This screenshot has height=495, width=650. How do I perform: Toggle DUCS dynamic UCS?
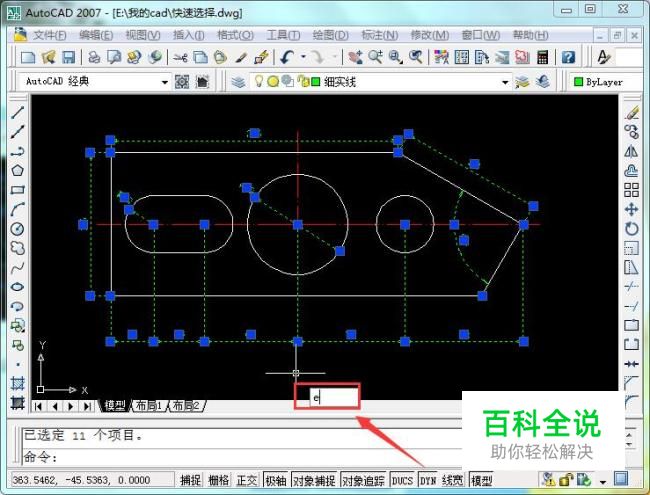point(402,480)
